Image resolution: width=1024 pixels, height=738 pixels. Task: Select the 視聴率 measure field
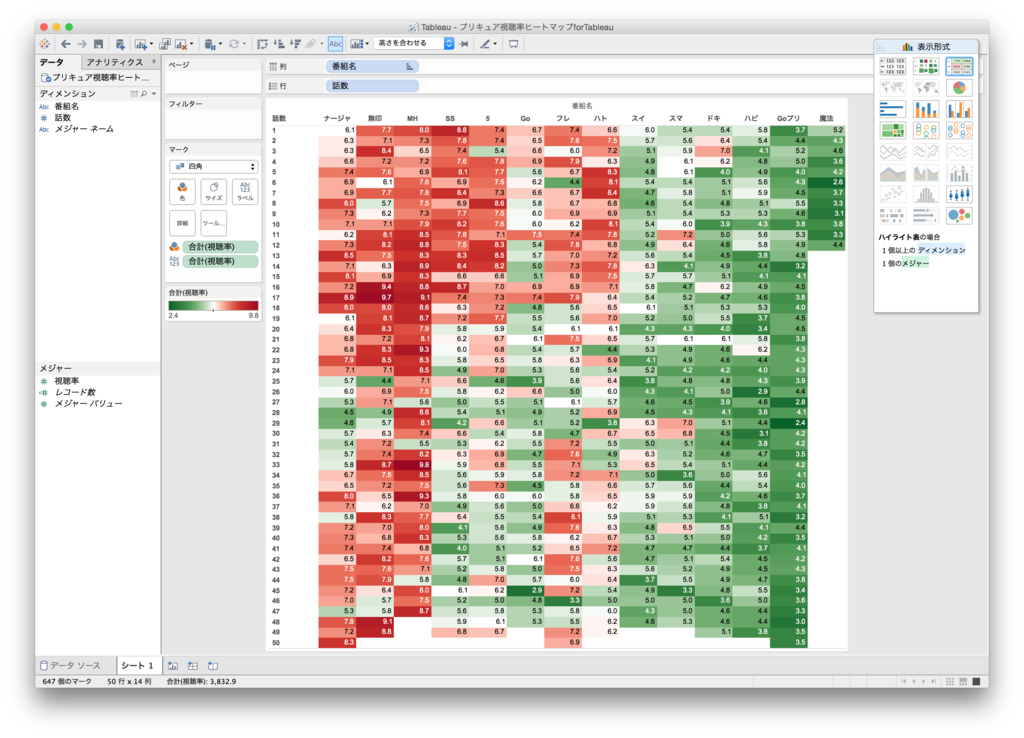(x=67, y=381)
